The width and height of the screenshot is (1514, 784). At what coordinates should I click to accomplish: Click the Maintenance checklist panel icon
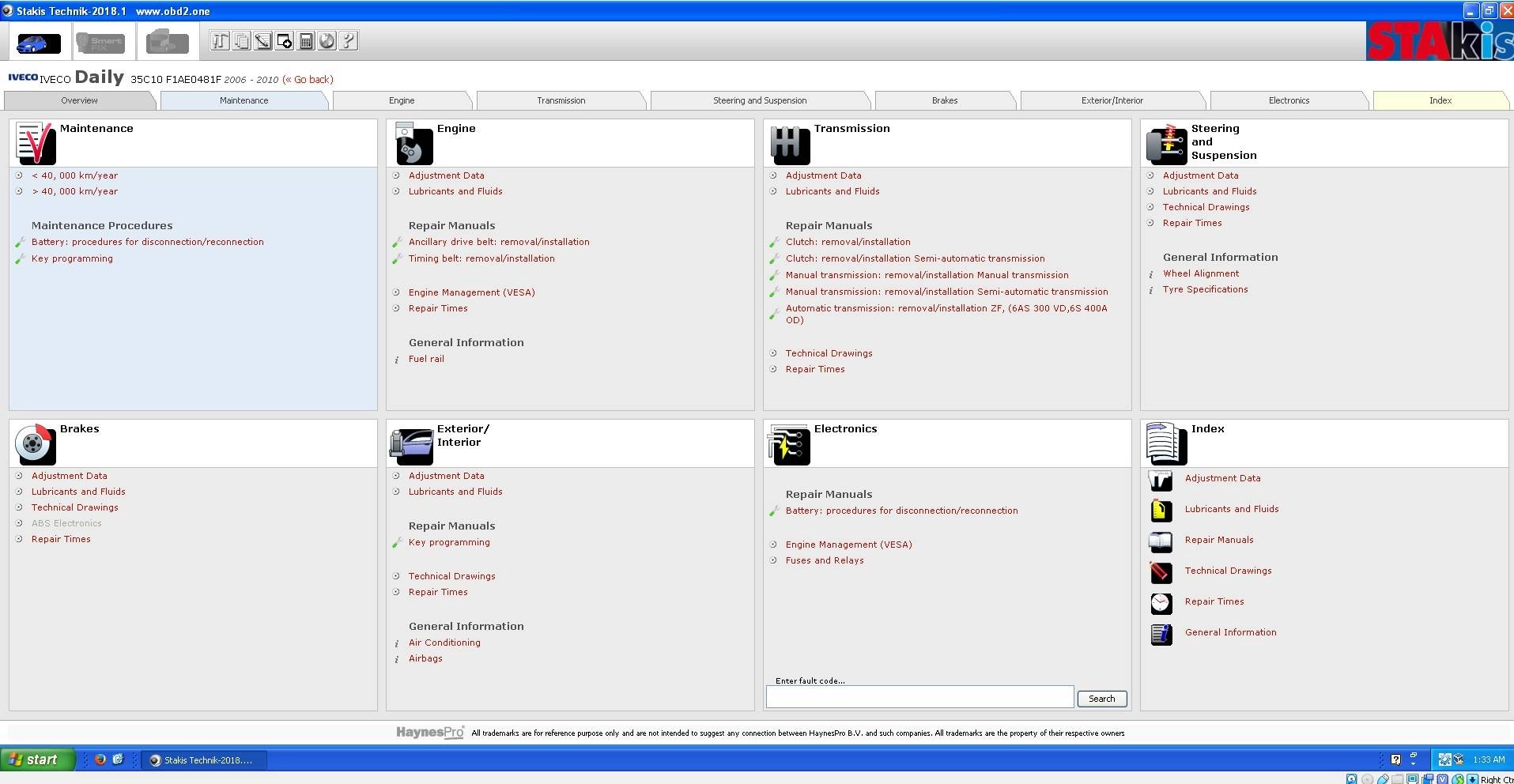click(36, 143)
